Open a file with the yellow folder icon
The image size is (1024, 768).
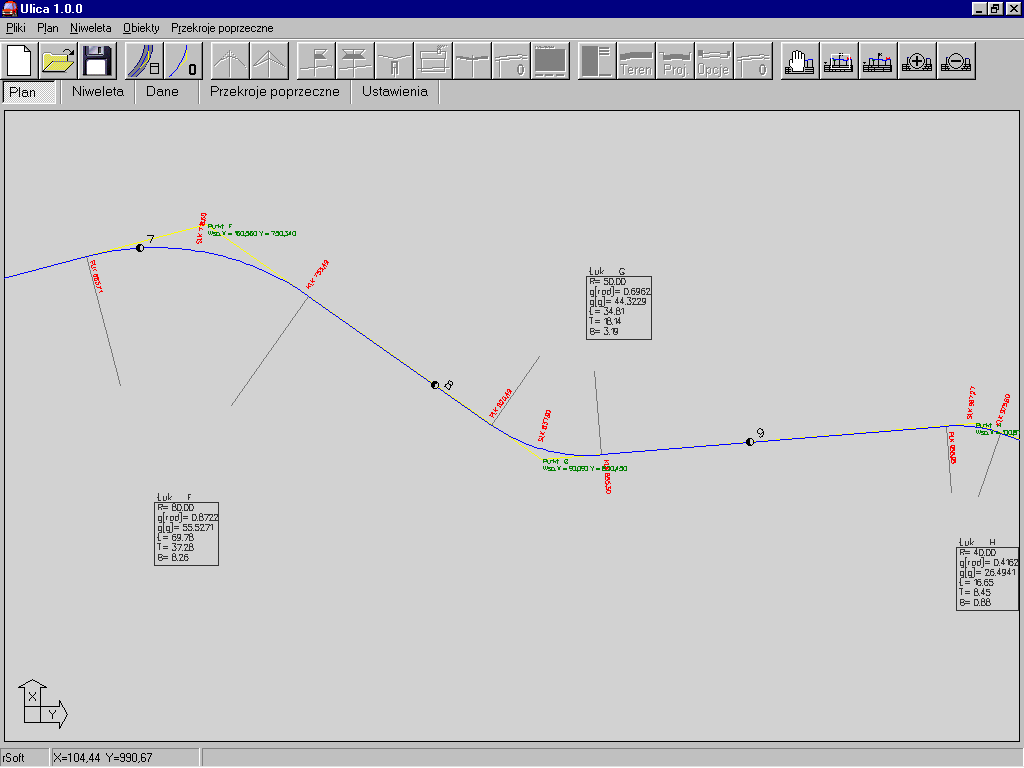tap(59, 61)
